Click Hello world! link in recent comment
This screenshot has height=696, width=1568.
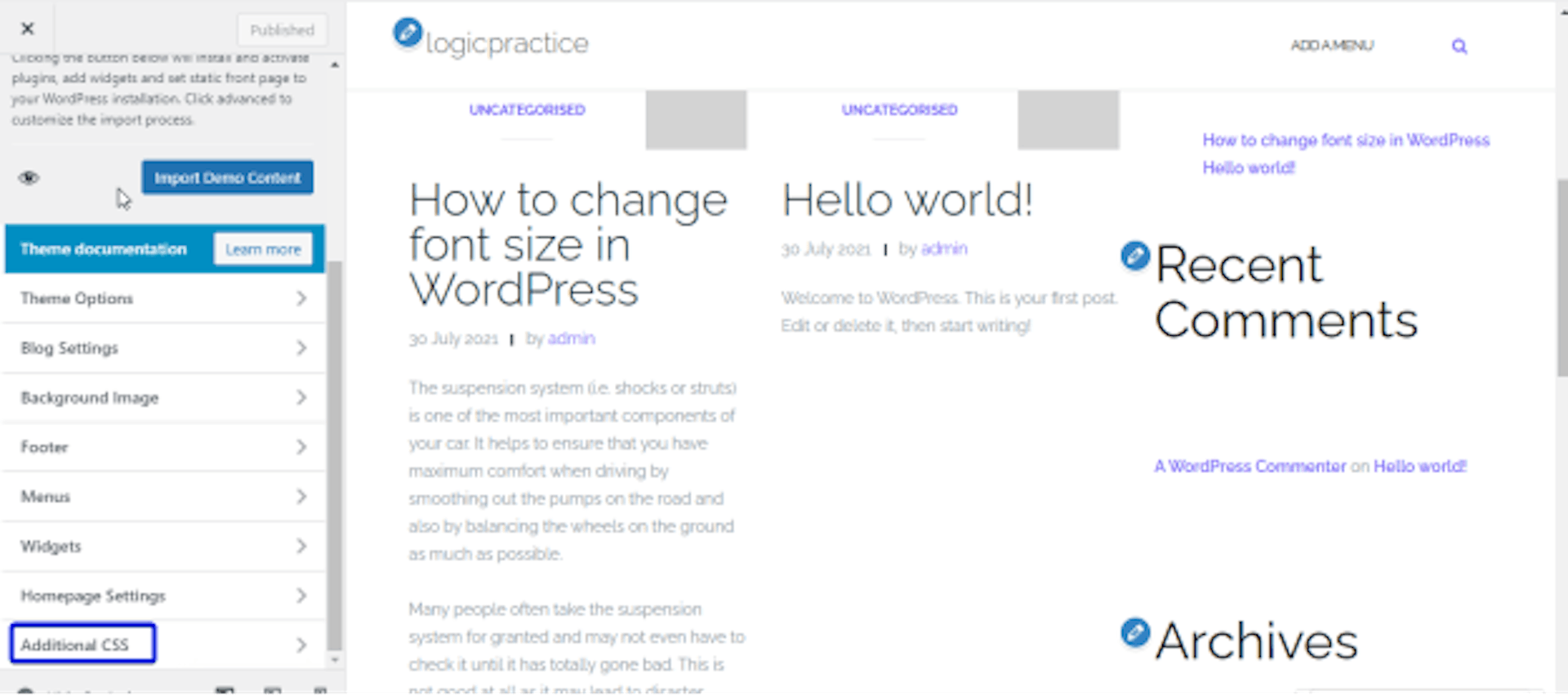pos(1420,466)
